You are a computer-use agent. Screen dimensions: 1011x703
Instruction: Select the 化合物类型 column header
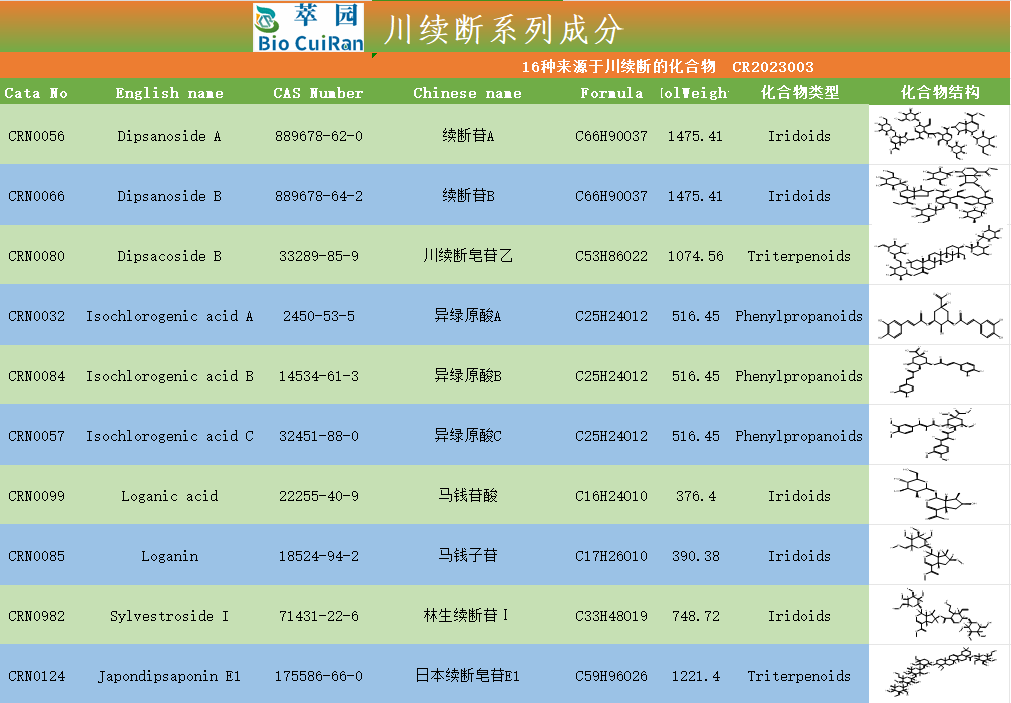coord(800,92)
